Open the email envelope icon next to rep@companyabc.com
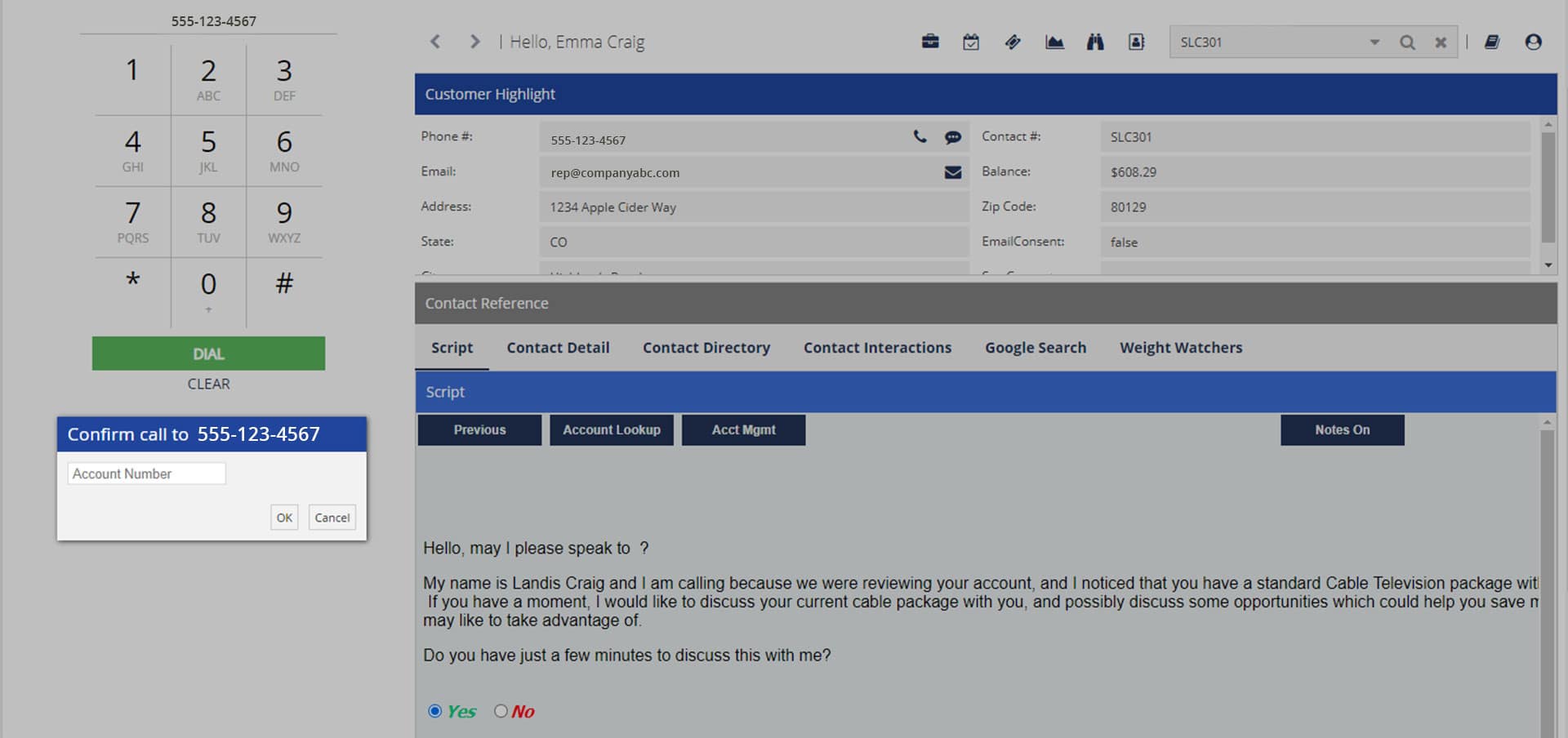1568x738 pixels. tap(952, 172)
